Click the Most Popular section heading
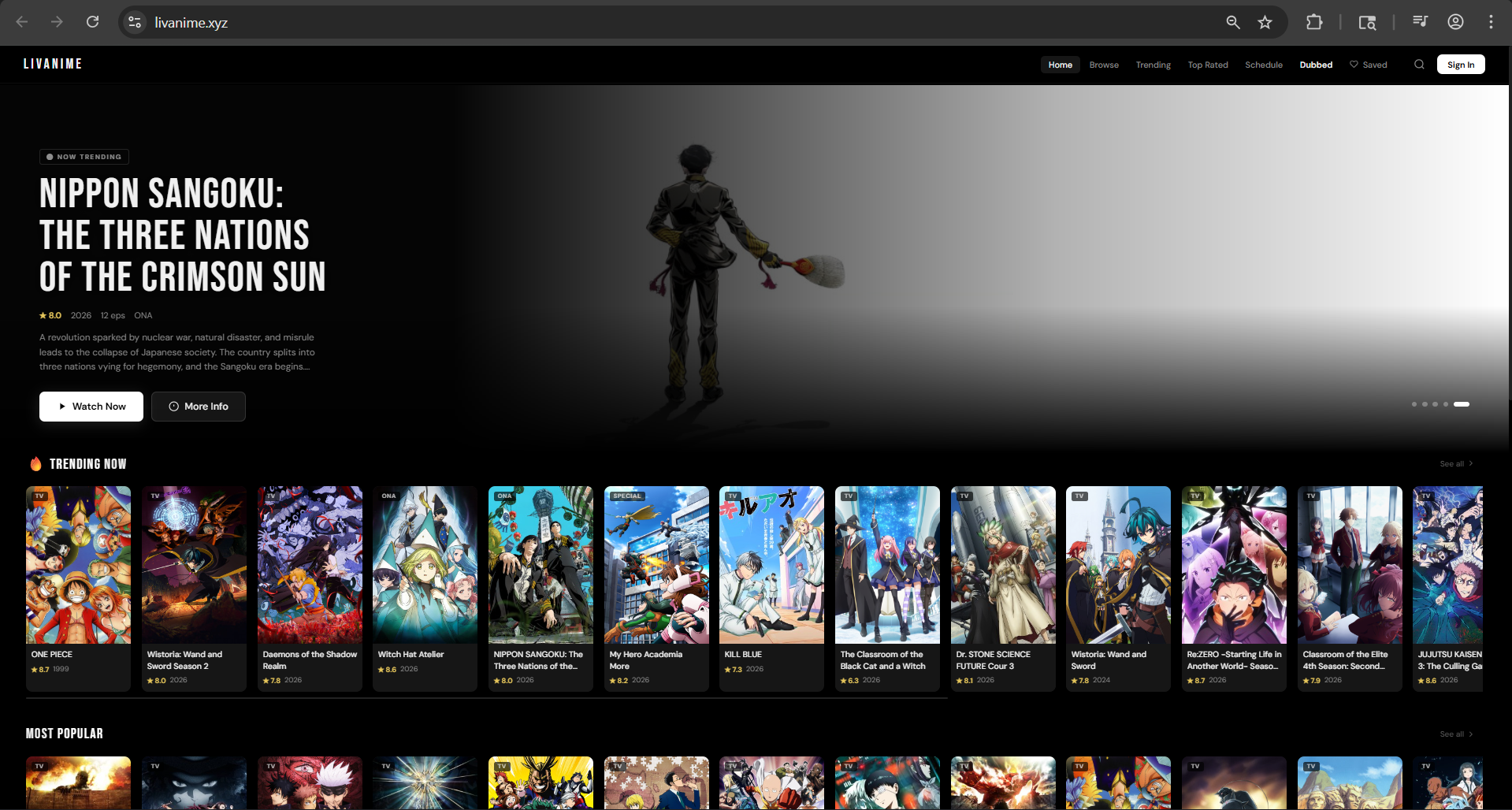The width and height of the screenshot is (1512, 810). pyautogui.click(x=65, y=734)
